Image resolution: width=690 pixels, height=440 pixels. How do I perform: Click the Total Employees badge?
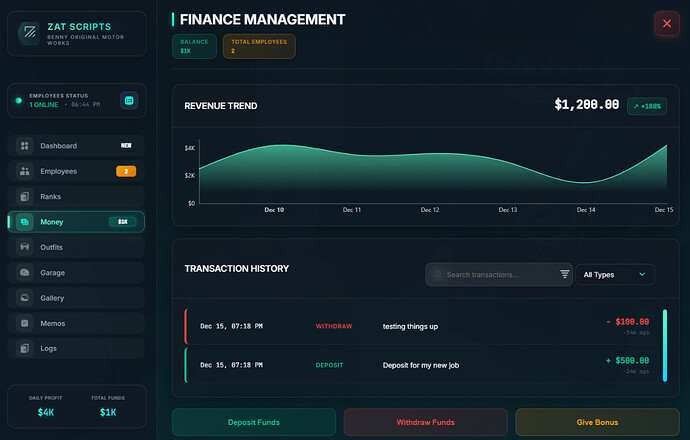pos(259,46)
